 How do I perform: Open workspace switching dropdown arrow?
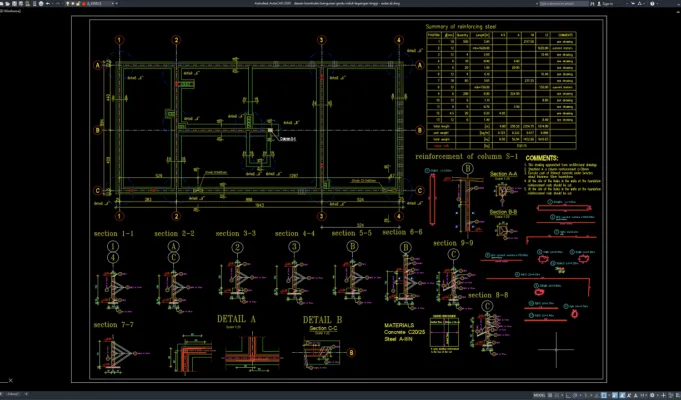[658, 395]
